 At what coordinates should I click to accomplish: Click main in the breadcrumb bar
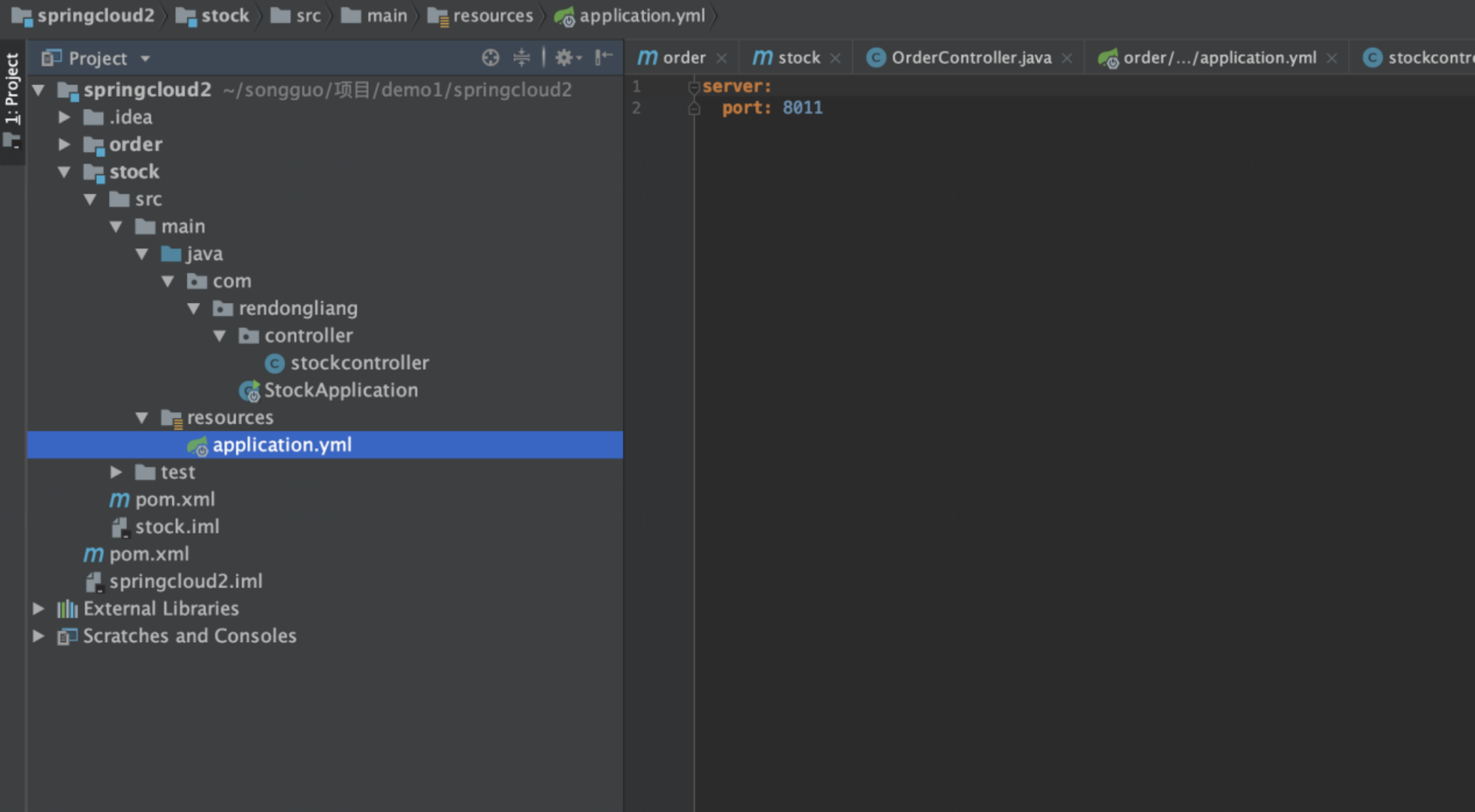point(374,16)
